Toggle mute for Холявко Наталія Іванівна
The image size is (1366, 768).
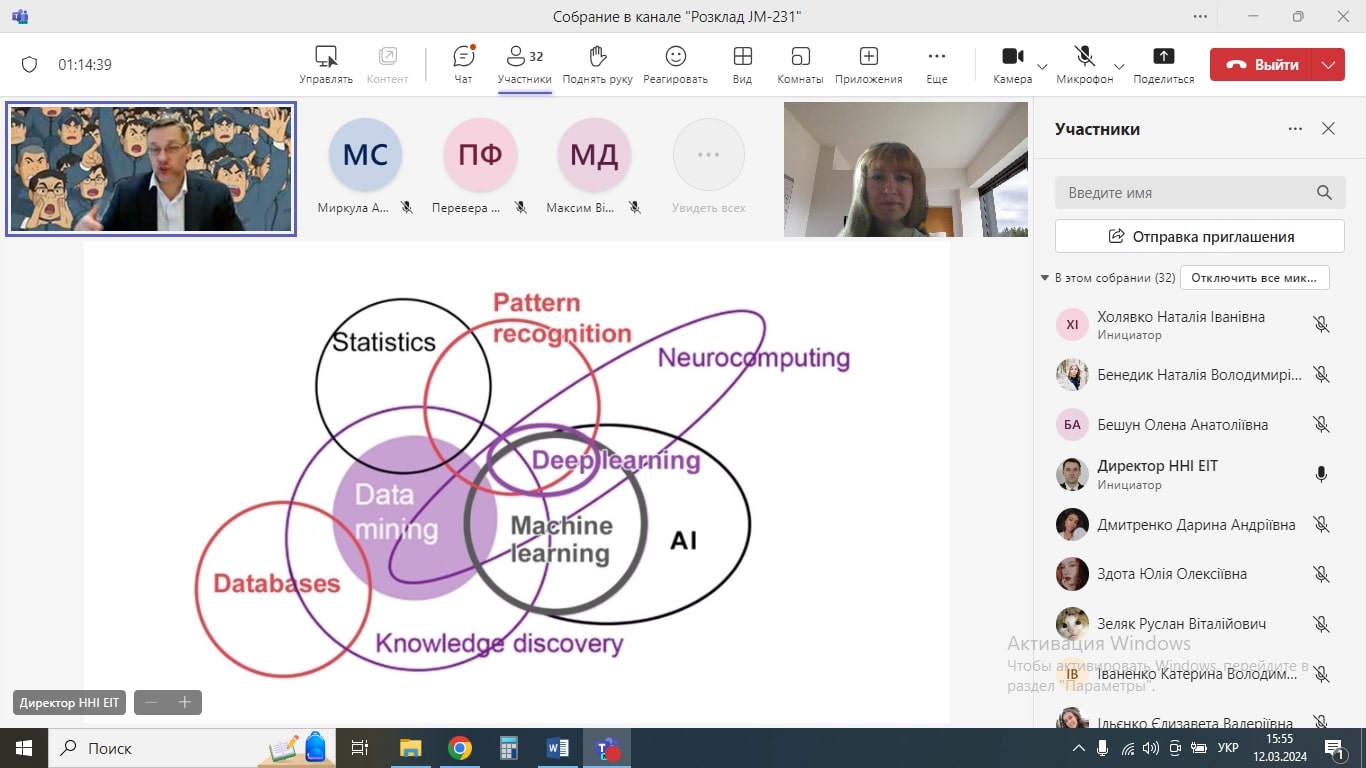(x=1321, y=325)
